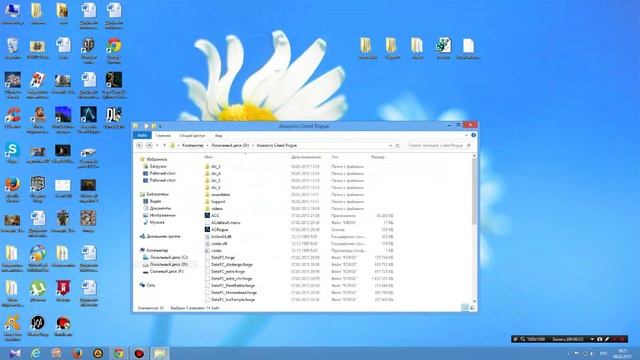Open Computer icon on desktop

click(x=12, y=14)
